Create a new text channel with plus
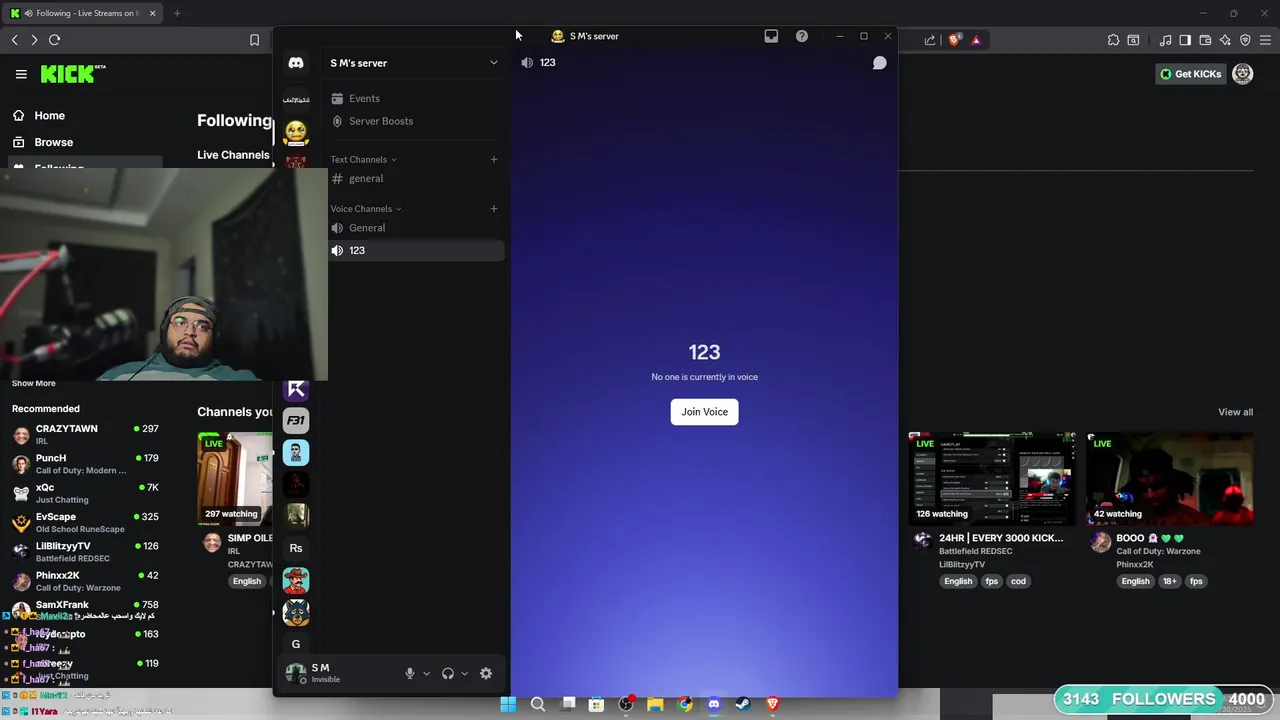This screenshot has width=1280, height=720. click(x=494, y=159)
